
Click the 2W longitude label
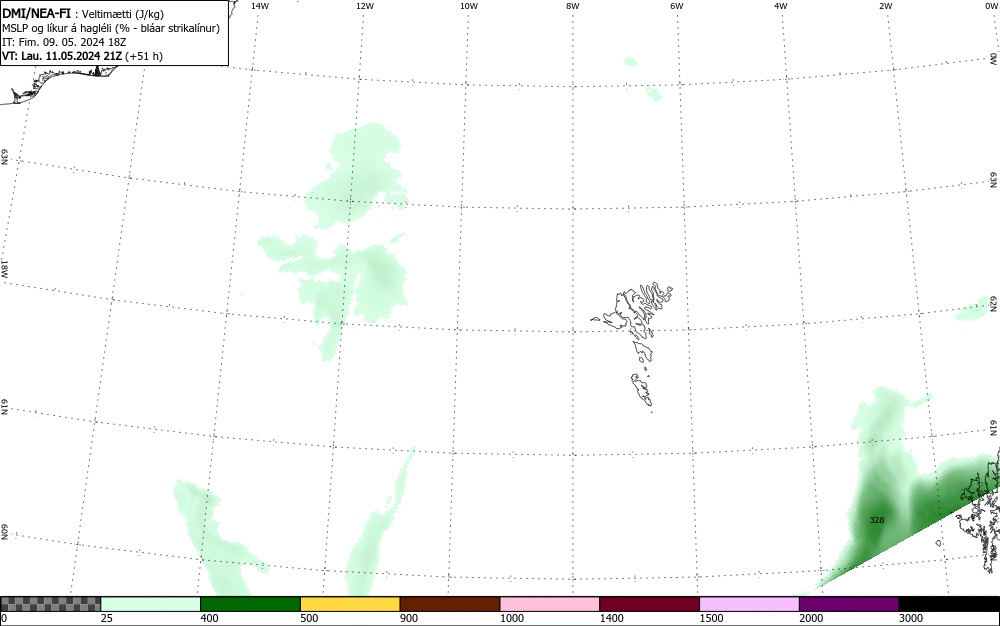pyautogui.click(x=885, y=6)
